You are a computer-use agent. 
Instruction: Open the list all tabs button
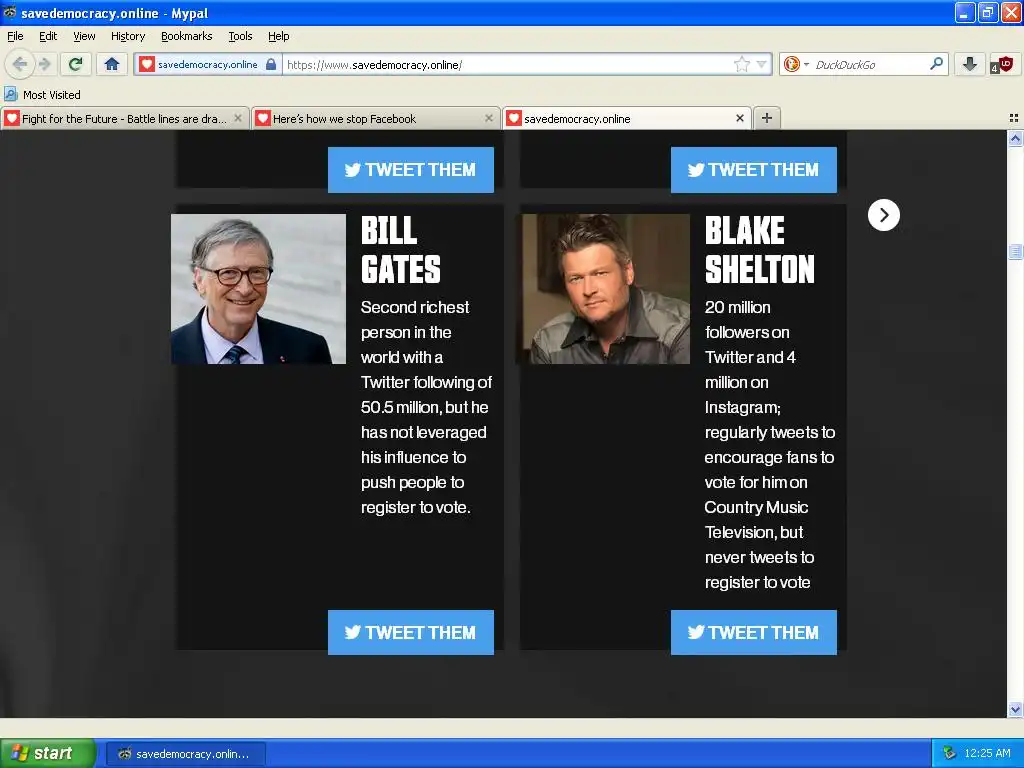coord(1014,118)
